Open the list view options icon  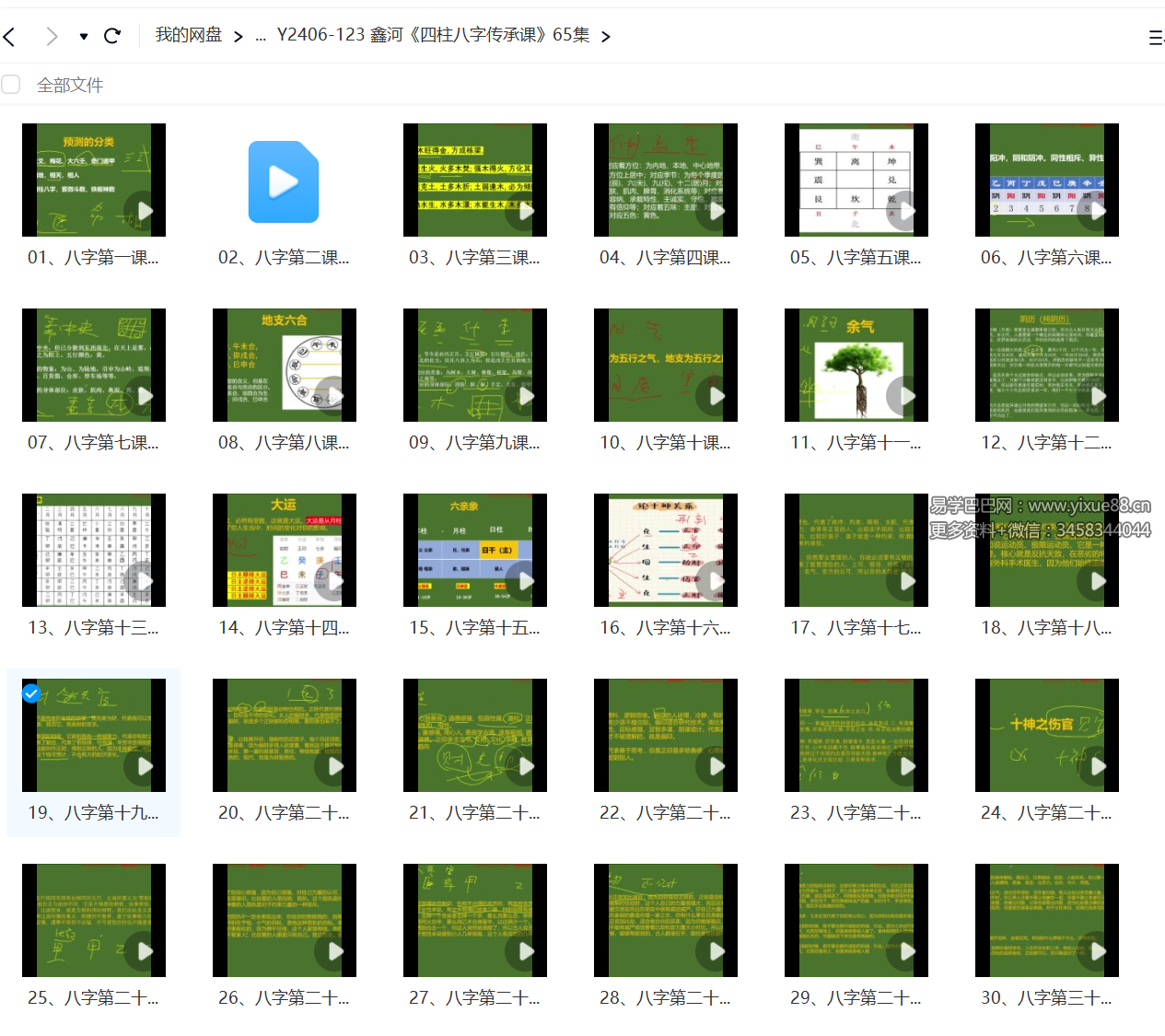[1155, 37]
